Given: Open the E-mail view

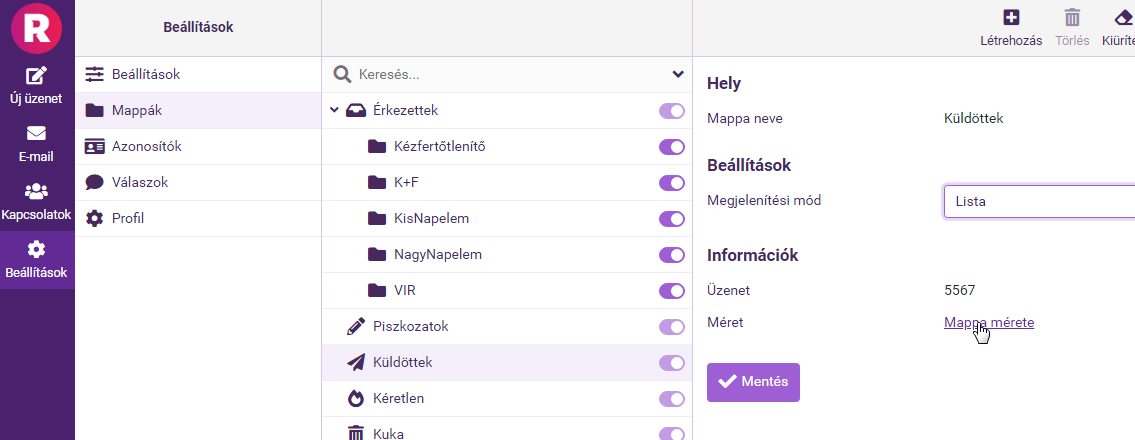Looking at the screenshot, I should pyautogui.click(x=36, y=134).
